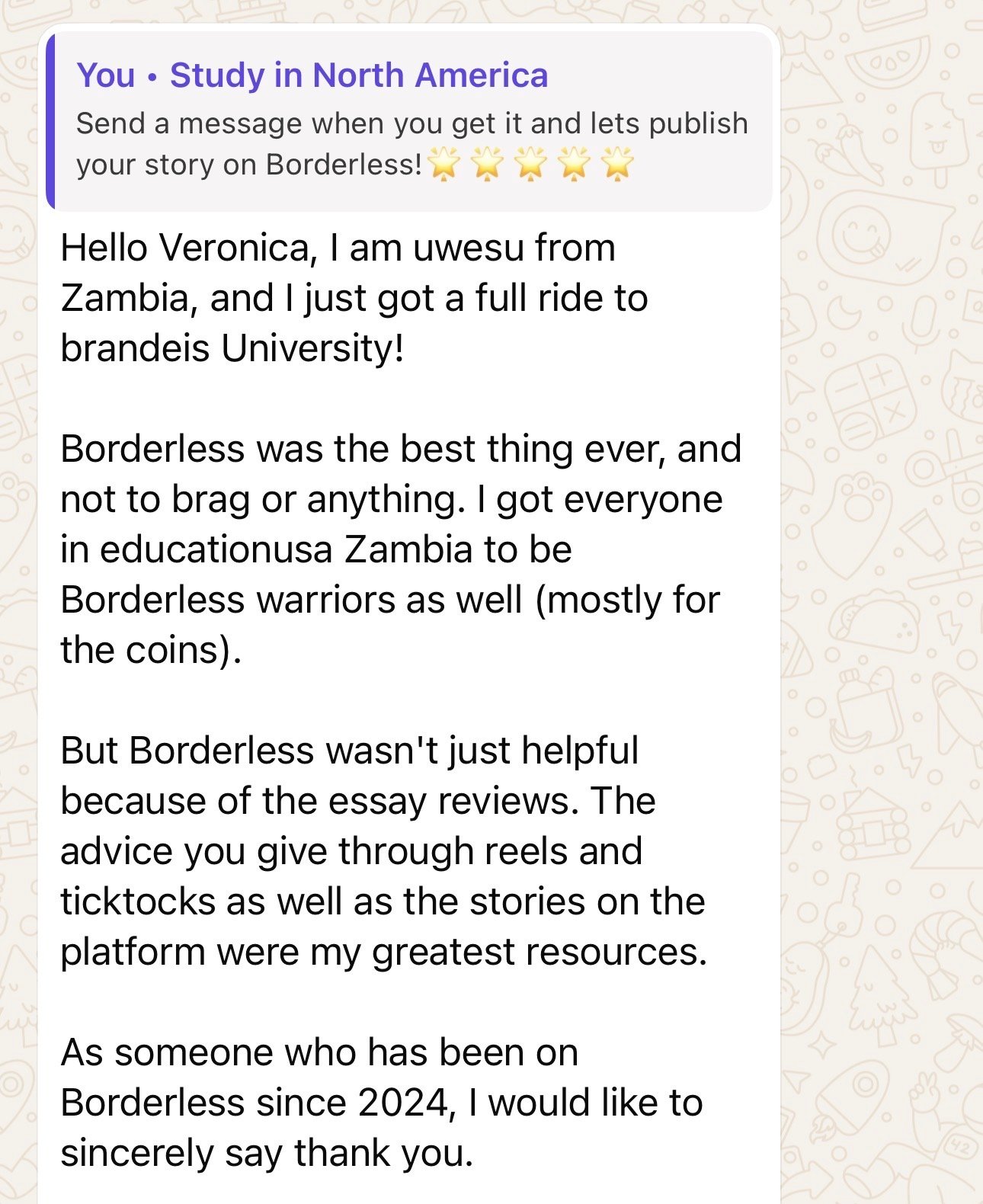
Task: Tap the "platform were my greatest resources." line
Action: (383, 952)
